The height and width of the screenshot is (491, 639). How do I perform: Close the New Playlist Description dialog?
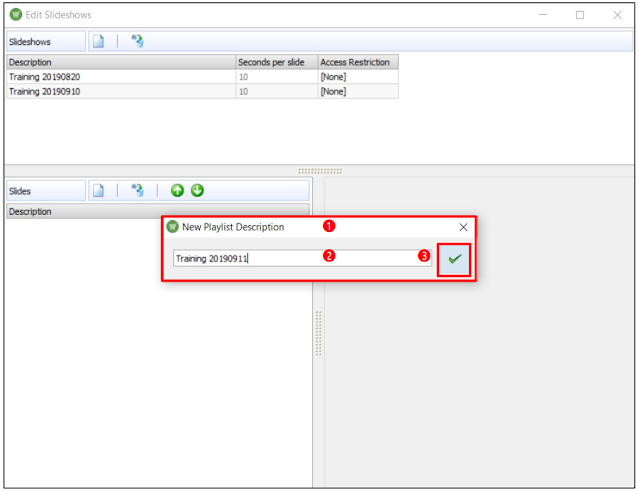click(x=463, y=227)
